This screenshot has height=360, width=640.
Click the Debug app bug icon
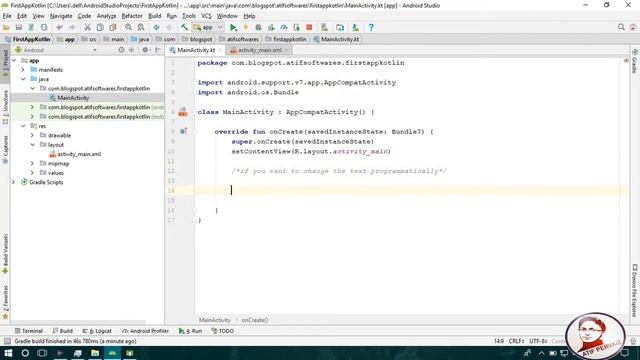(258, 27)
